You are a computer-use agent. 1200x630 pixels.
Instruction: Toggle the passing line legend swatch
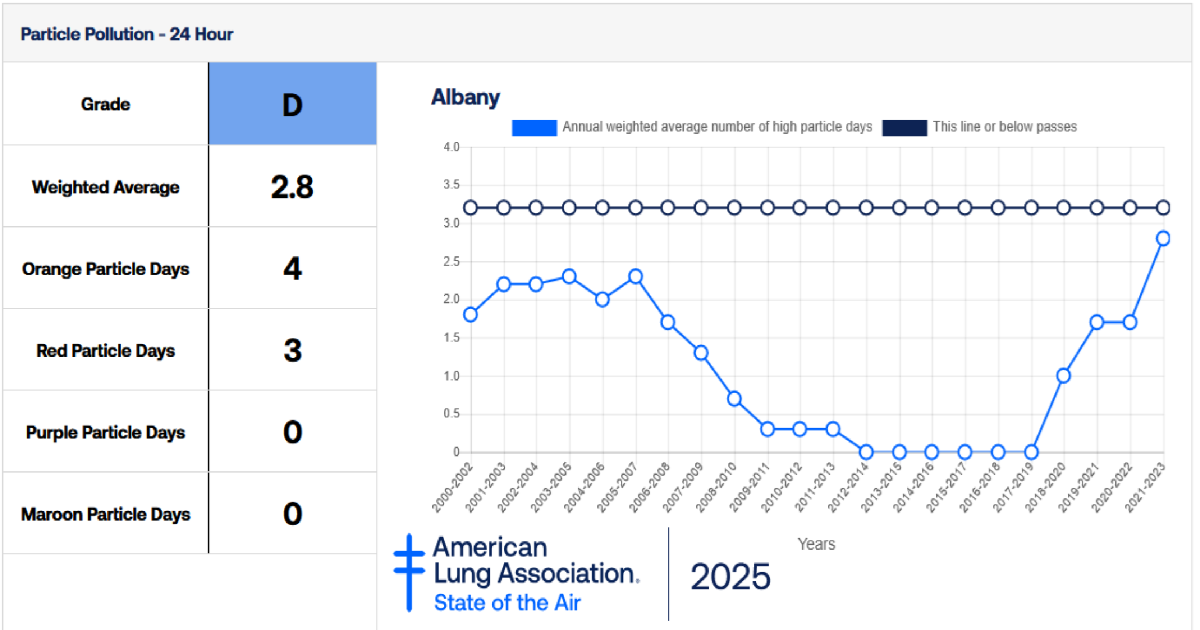click(x=904, y=128)
